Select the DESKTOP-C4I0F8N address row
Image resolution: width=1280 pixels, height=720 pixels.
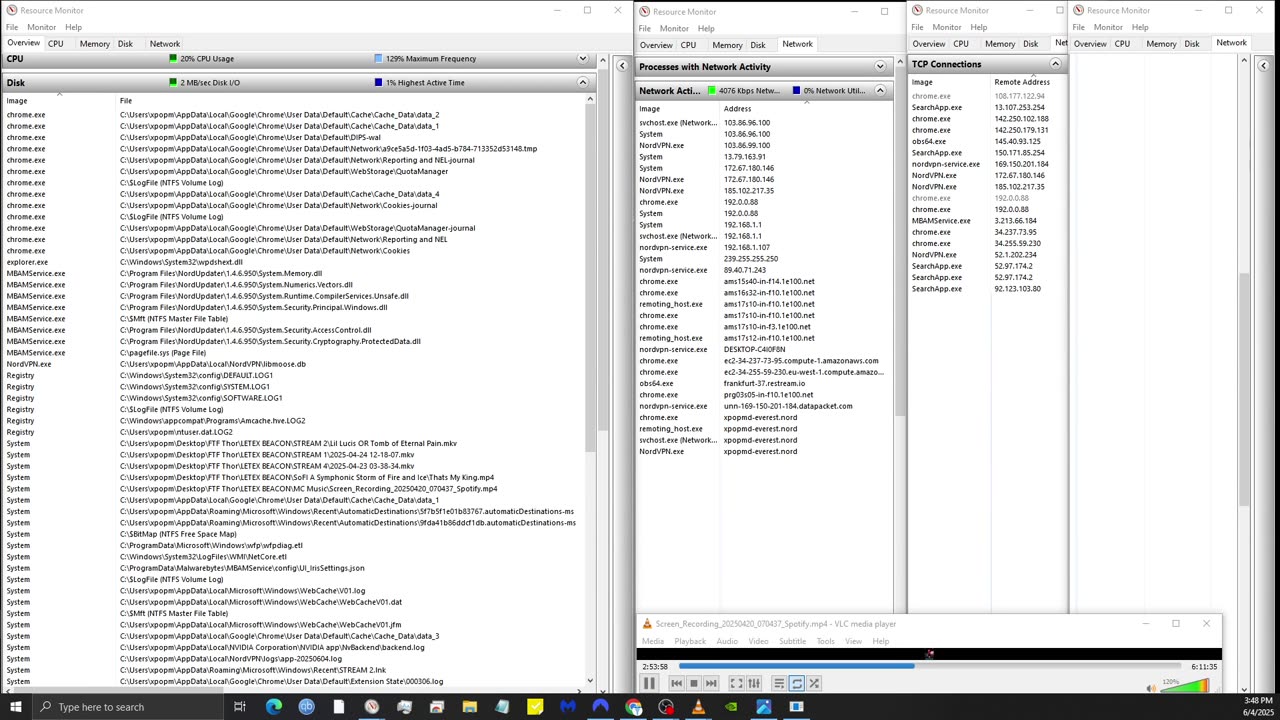pyautogui.click(x=763, y=350)
